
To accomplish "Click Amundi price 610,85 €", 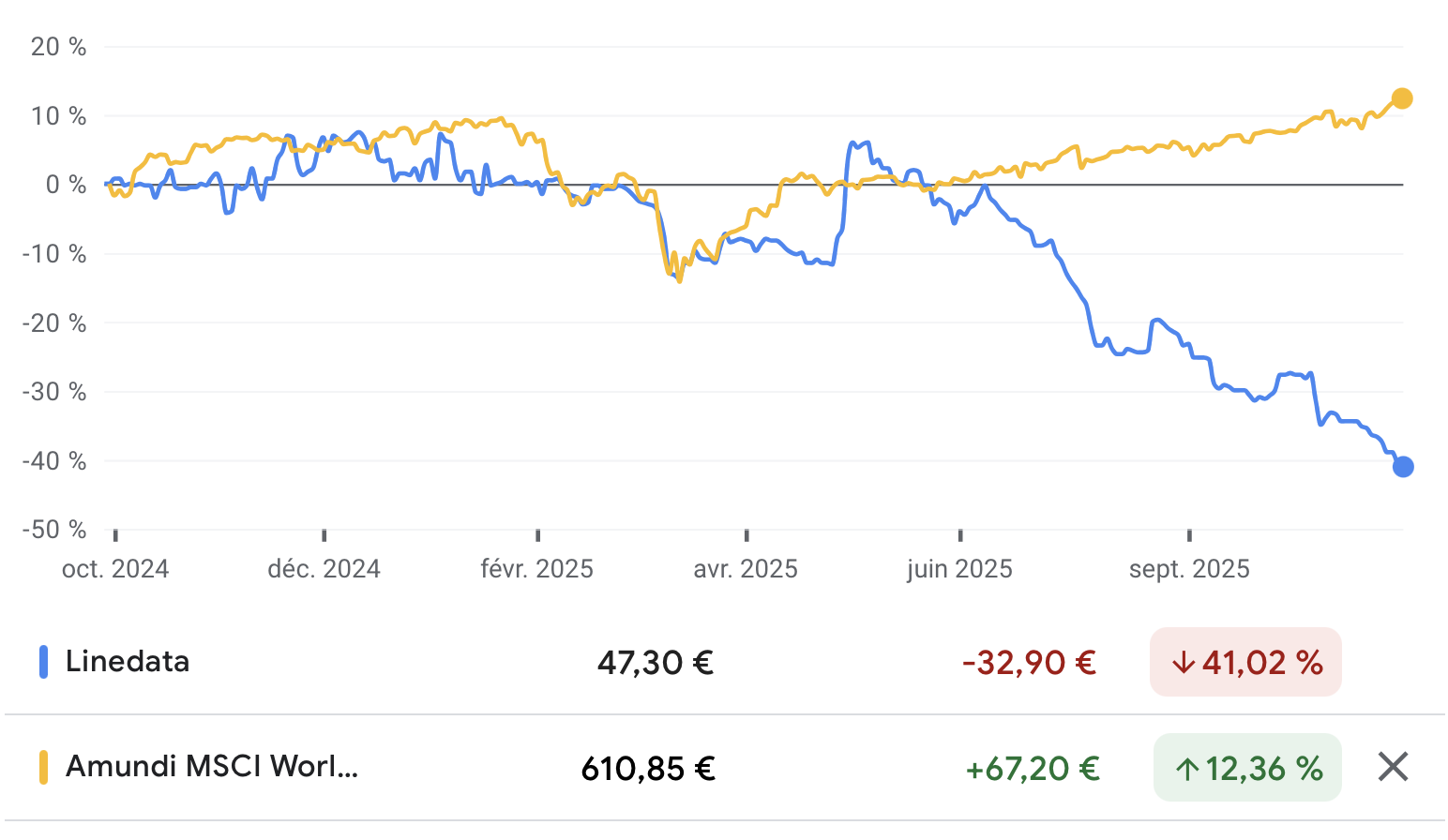I will pos(648,769).
